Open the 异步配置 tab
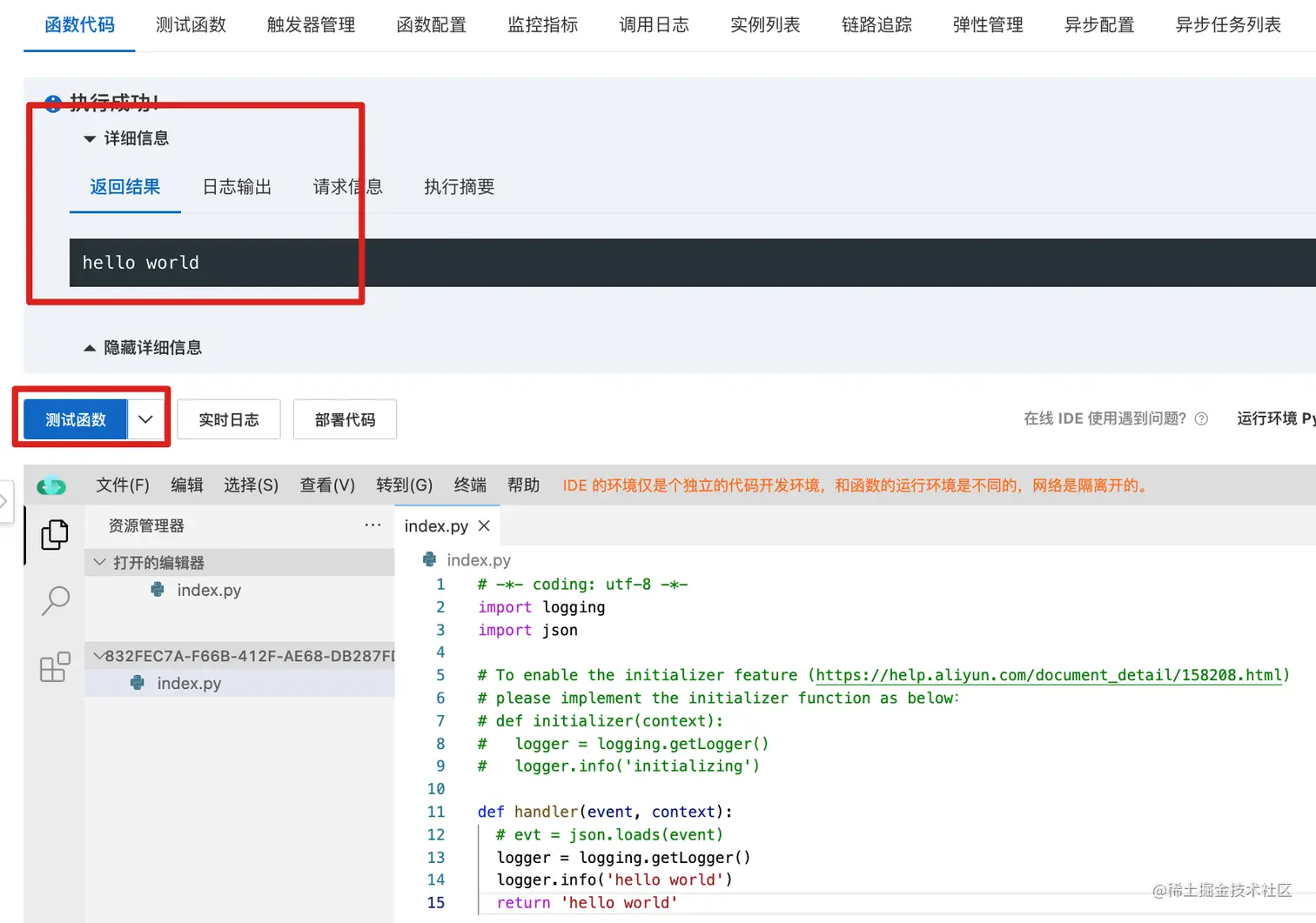The height and width of the screenshot is (923, 1316). pyautogui.click(x=1099, y=24)
